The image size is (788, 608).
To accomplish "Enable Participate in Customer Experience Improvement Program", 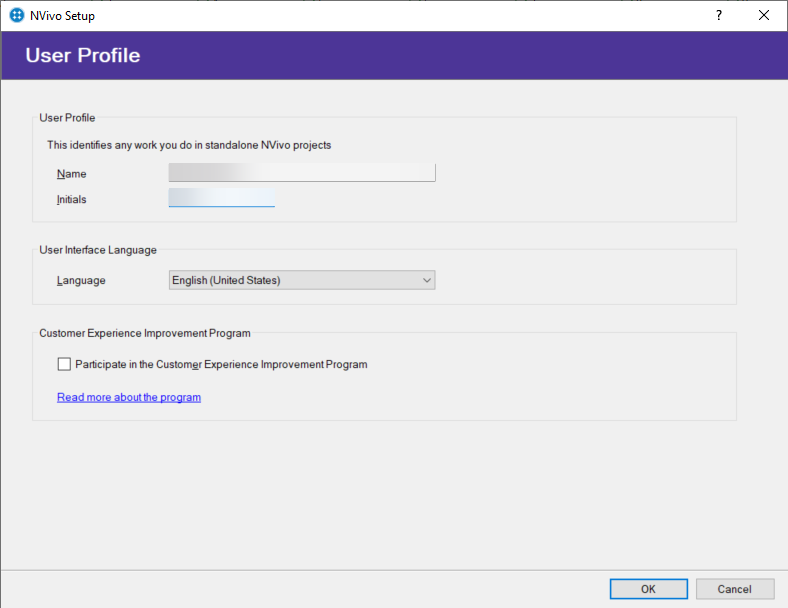I will tap(64, 364).
